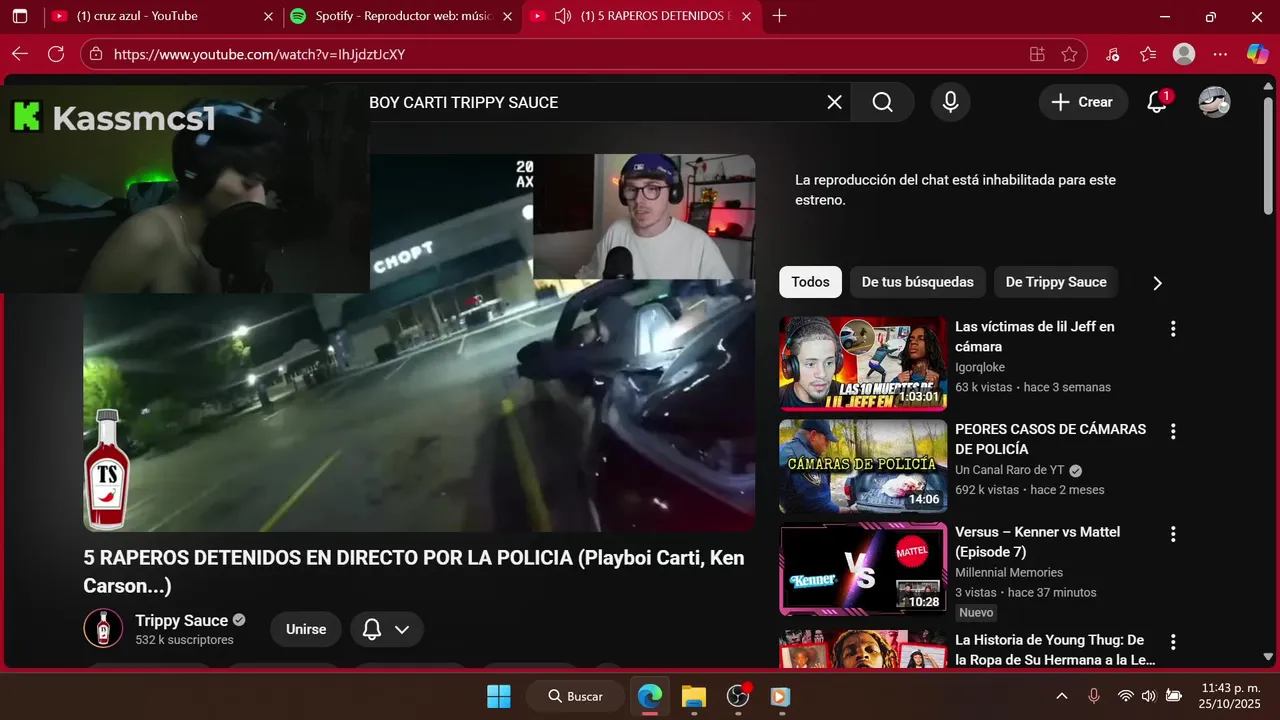The height and width of the screenshot is (720, 1280).
Task: Show hidden system tray icons chevron
Action: tap(1062, 696)
